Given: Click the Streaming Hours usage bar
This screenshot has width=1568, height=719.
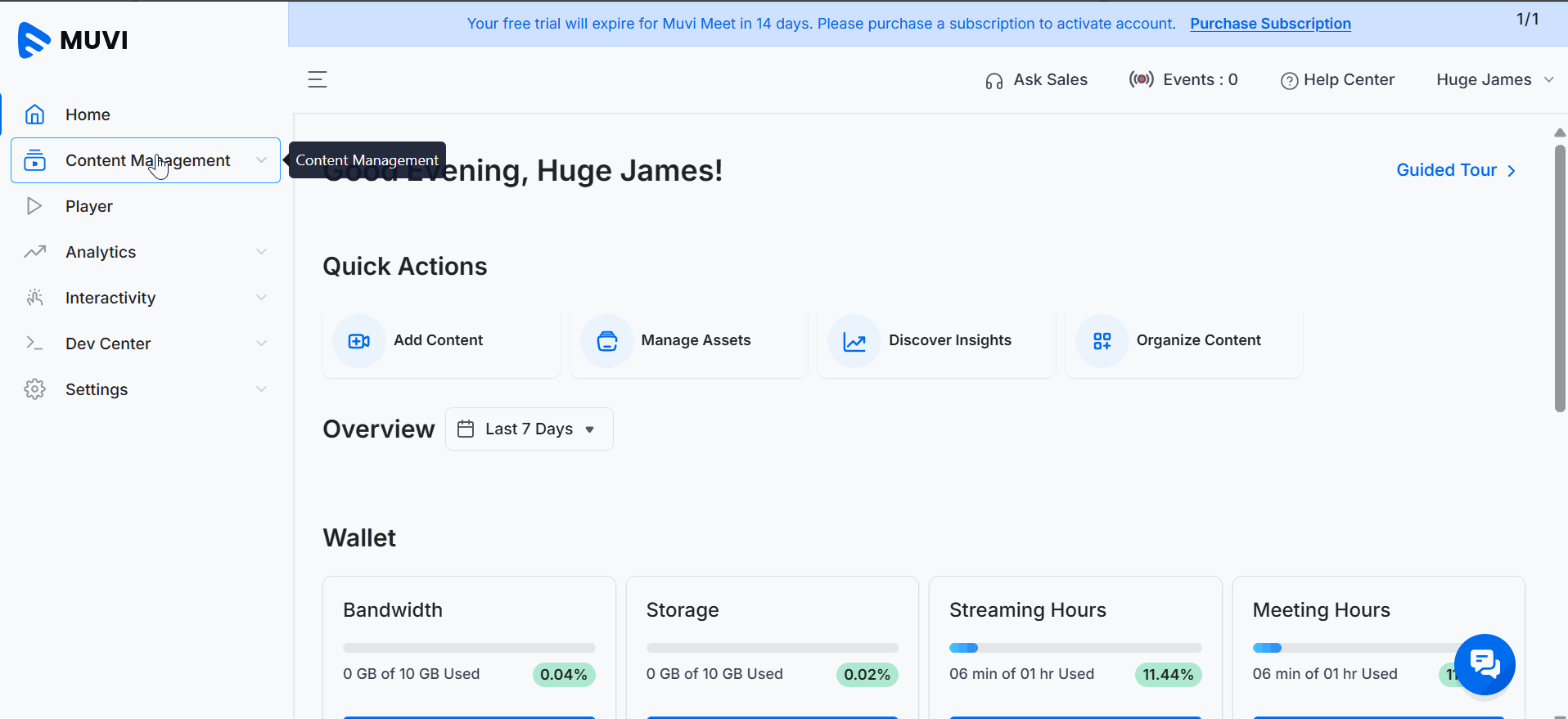Looking at the screenshot, I should [x=1075, y=648].
